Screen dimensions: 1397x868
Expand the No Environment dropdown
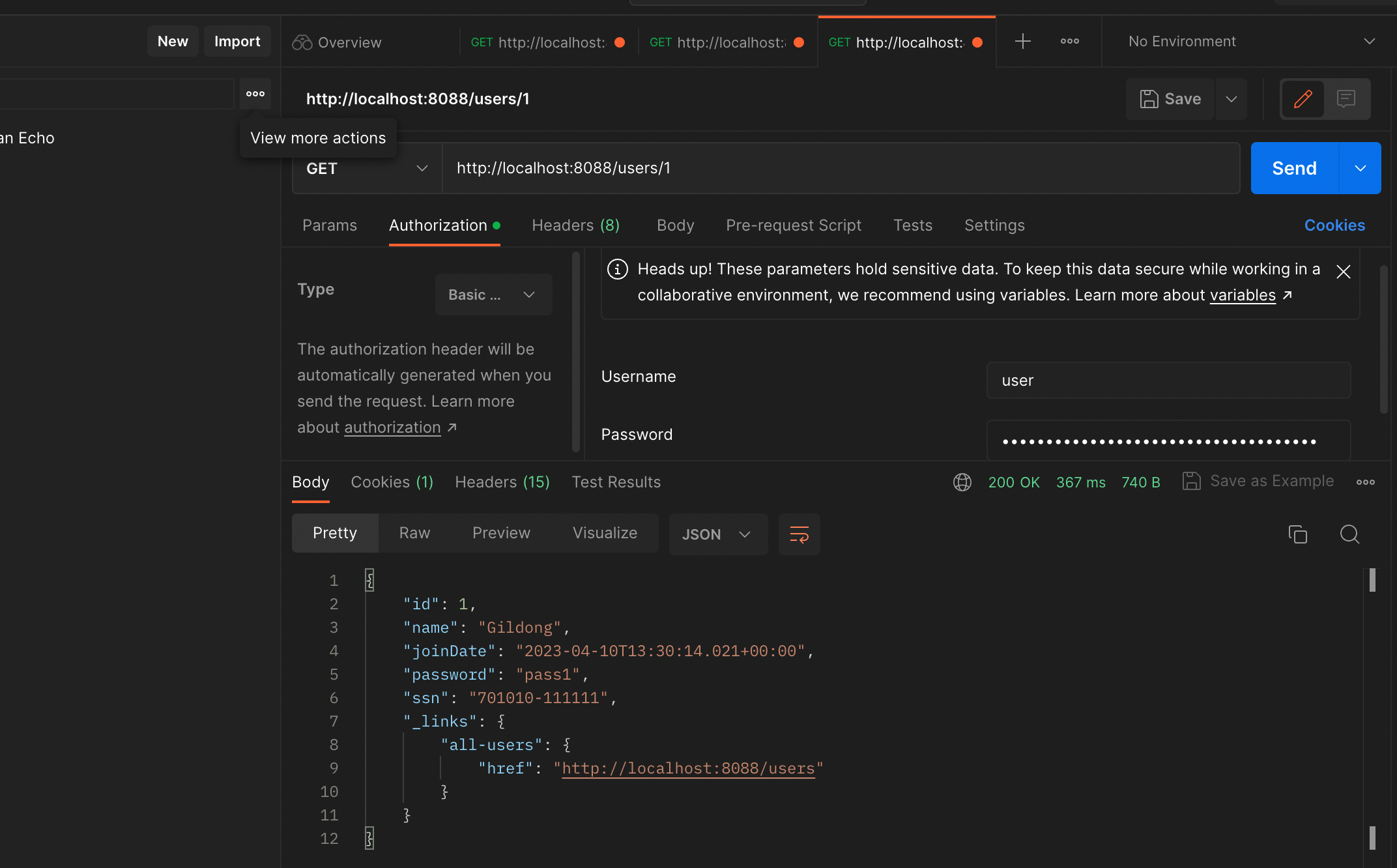coord(1252,41)
